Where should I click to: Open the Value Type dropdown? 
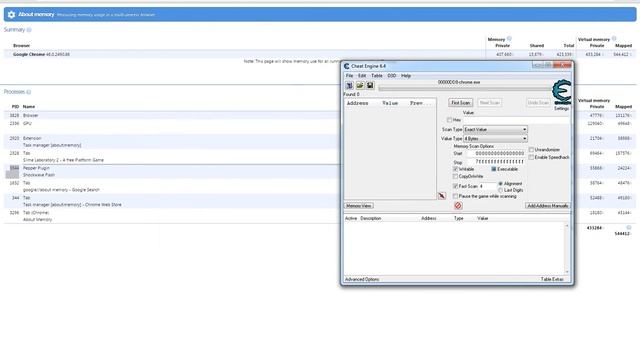click(x=495, y=139)
